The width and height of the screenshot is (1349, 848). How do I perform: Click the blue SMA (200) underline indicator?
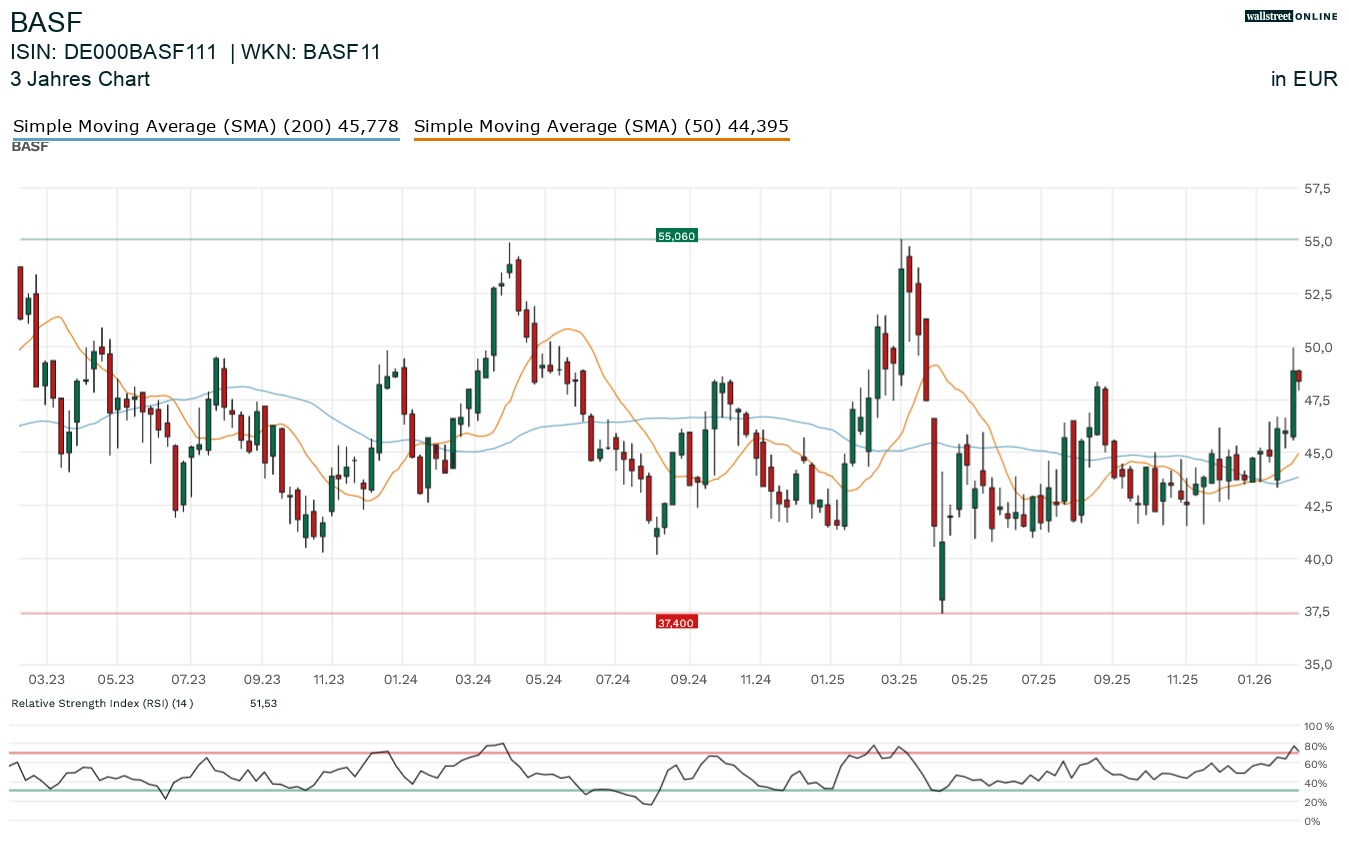[x=205, y=141]
